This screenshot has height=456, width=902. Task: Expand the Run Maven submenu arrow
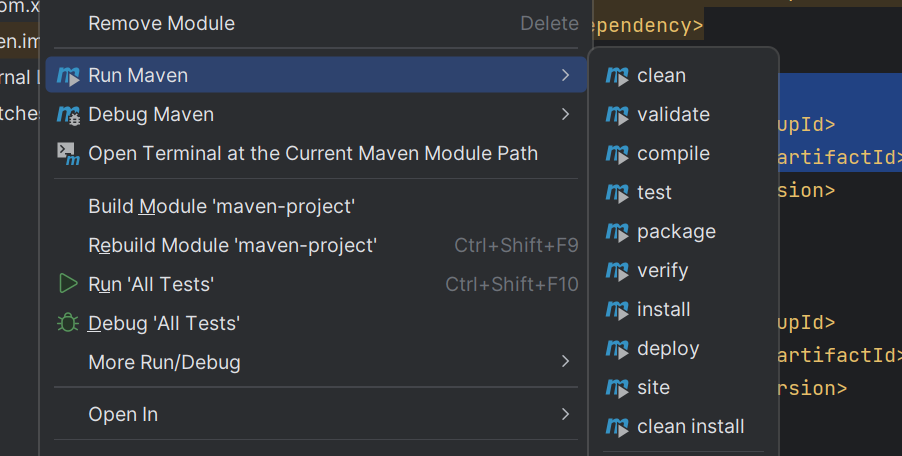point(565,76)
